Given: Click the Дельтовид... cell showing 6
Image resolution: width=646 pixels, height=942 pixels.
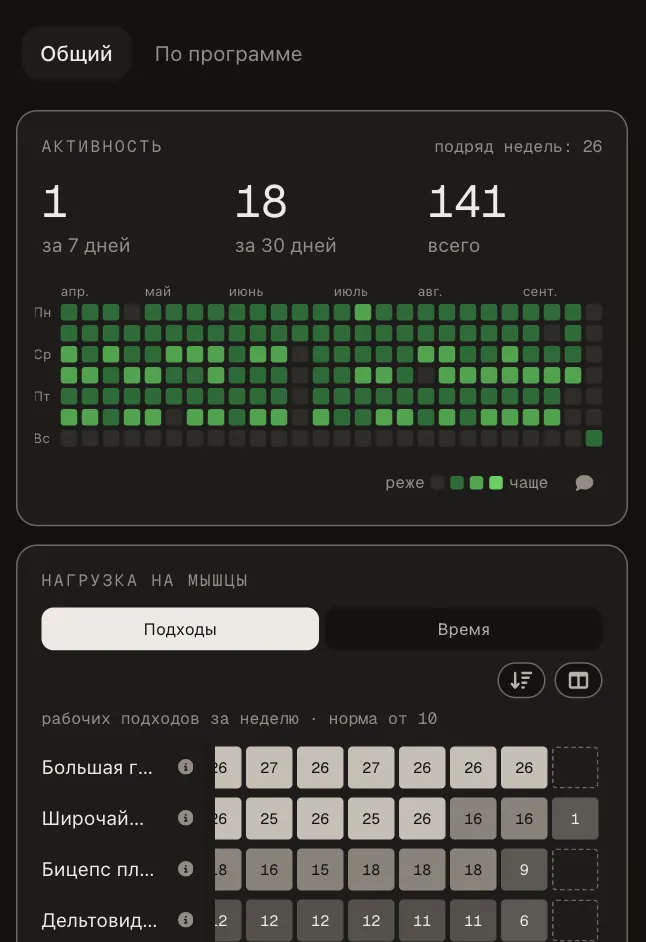Looking at the screenshot, I should coord(524,920).
